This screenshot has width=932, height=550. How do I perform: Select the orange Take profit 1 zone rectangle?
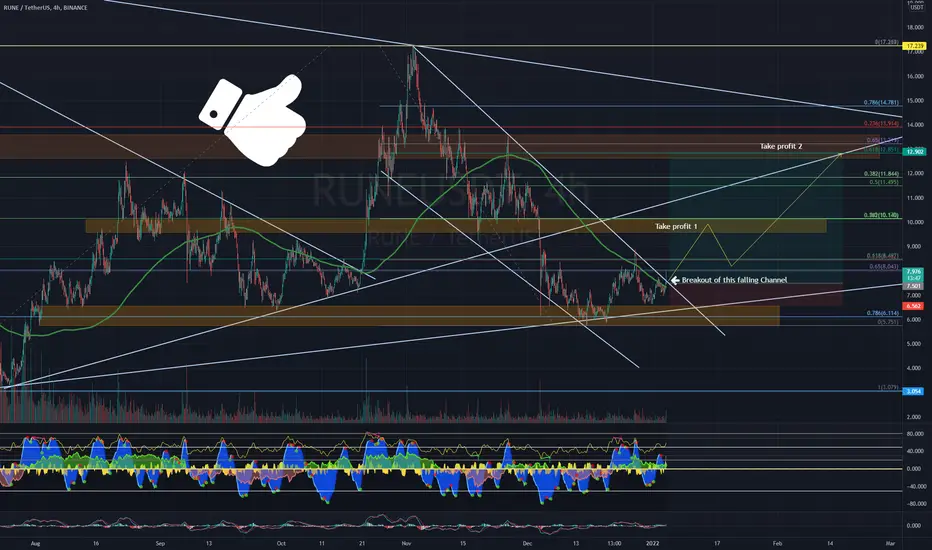[456, 226]
